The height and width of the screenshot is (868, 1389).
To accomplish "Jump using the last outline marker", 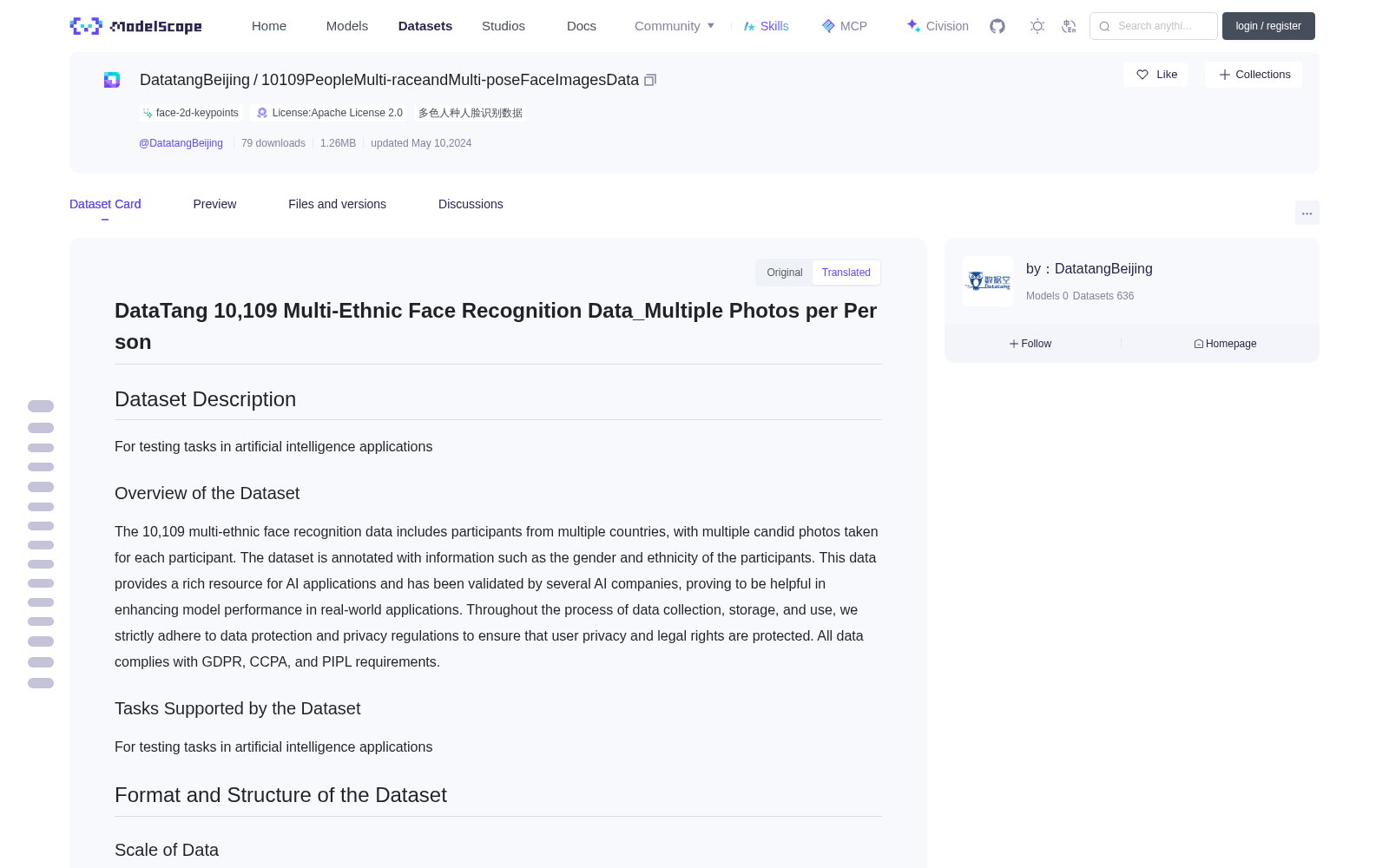I will 41,683.
